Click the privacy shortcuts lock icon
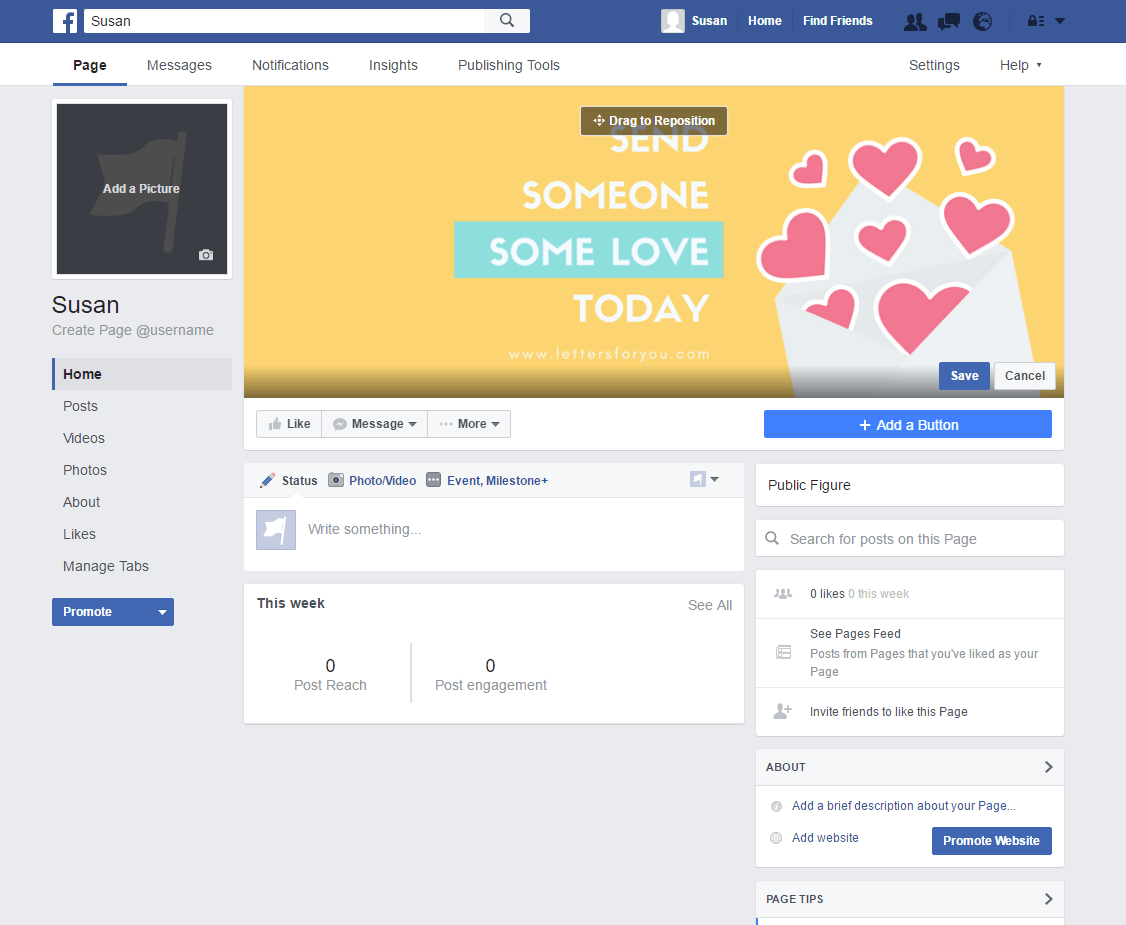 1036,22
